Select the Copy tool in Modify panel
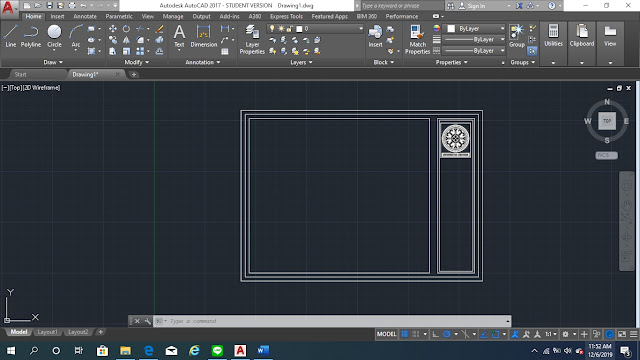Viewport: 640px width, 360px height. coord(113,40)
